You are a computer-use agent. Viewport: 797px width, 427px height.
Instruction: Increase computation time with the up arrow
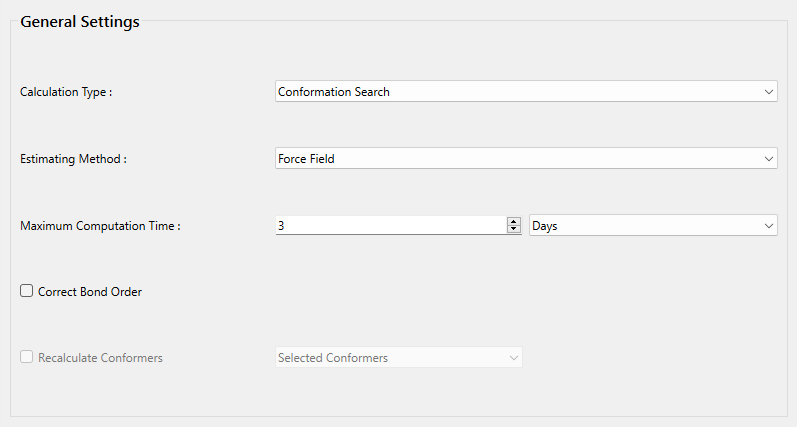click(514, 221)
